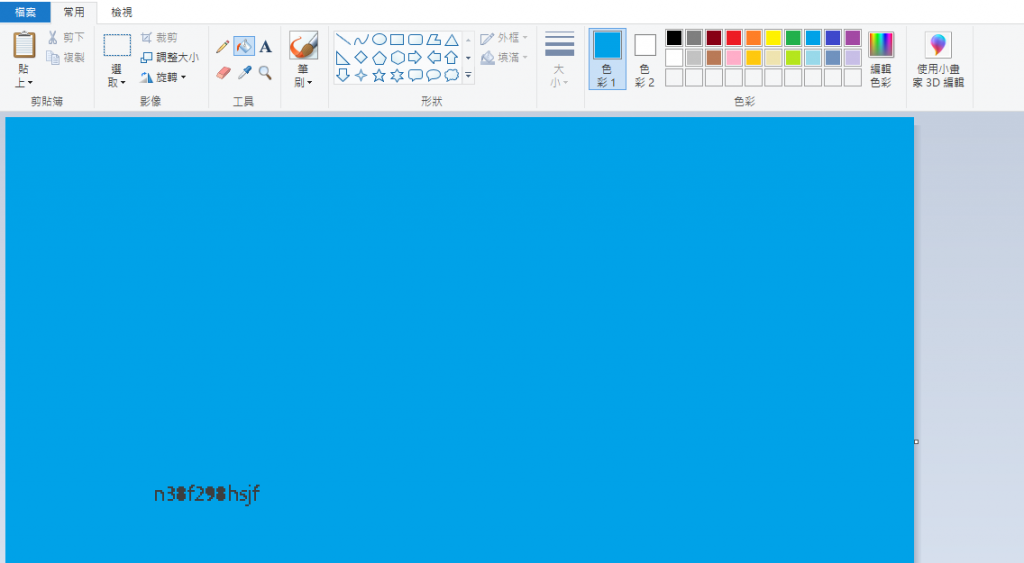
Task: Click the text n38f298hsjf on canvas
Action: (206, 494)
